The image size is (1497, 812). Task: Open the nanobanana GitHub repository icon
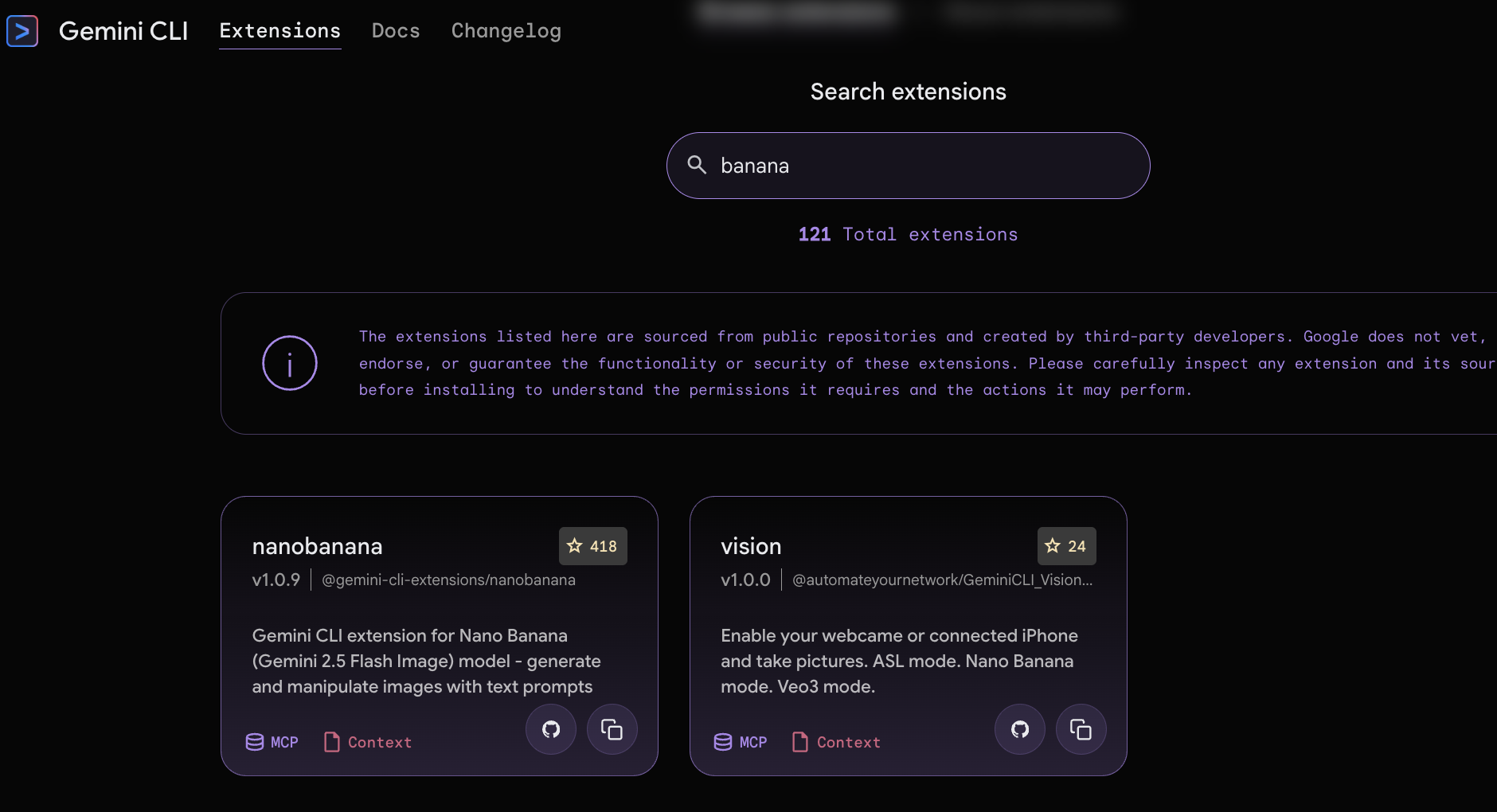(551, 729)
